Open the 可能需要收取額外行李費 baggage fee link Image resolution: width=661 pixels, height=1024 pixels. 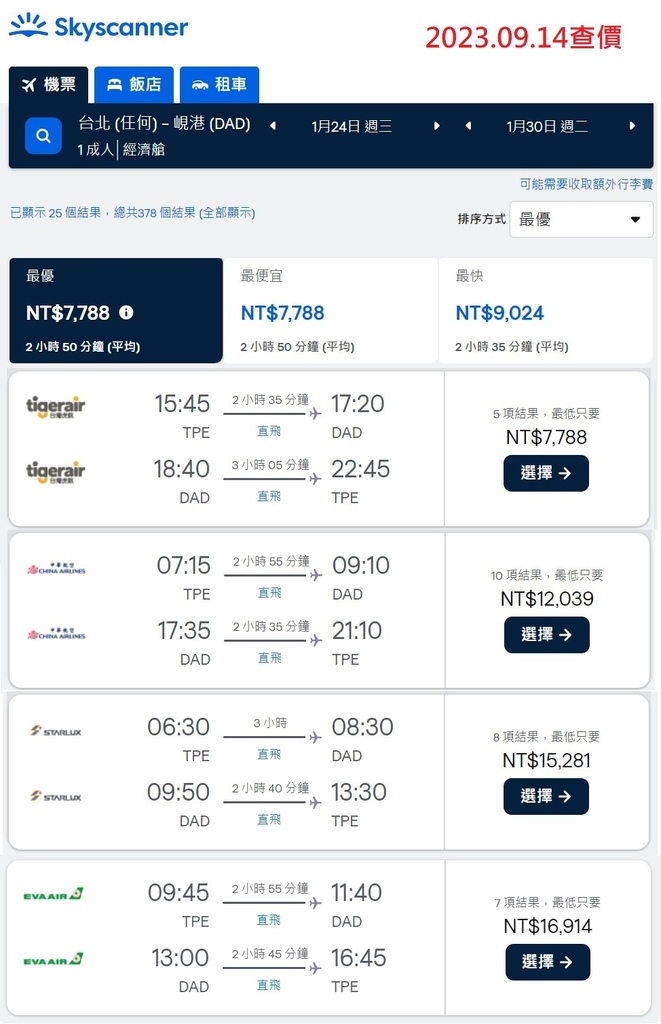(586, 184)
